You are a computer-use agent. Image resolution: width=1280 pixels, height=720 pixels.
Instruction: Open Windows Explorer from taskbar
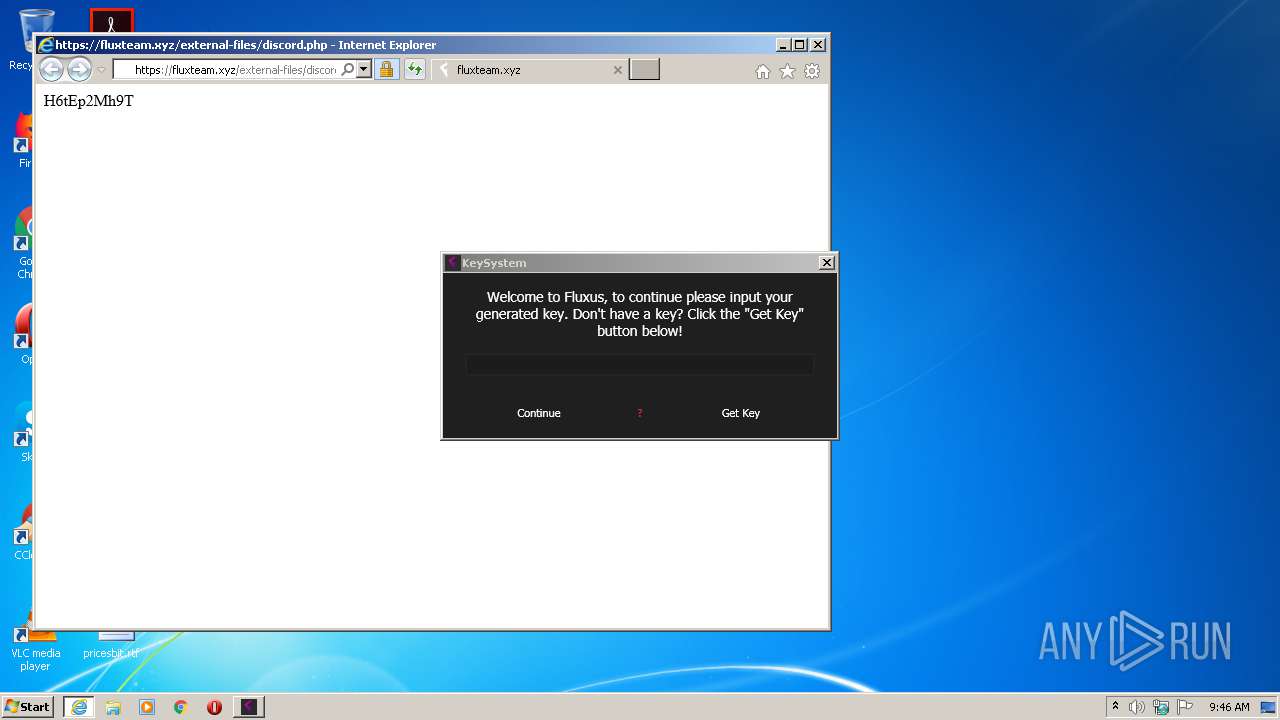(x=113, y=707)
